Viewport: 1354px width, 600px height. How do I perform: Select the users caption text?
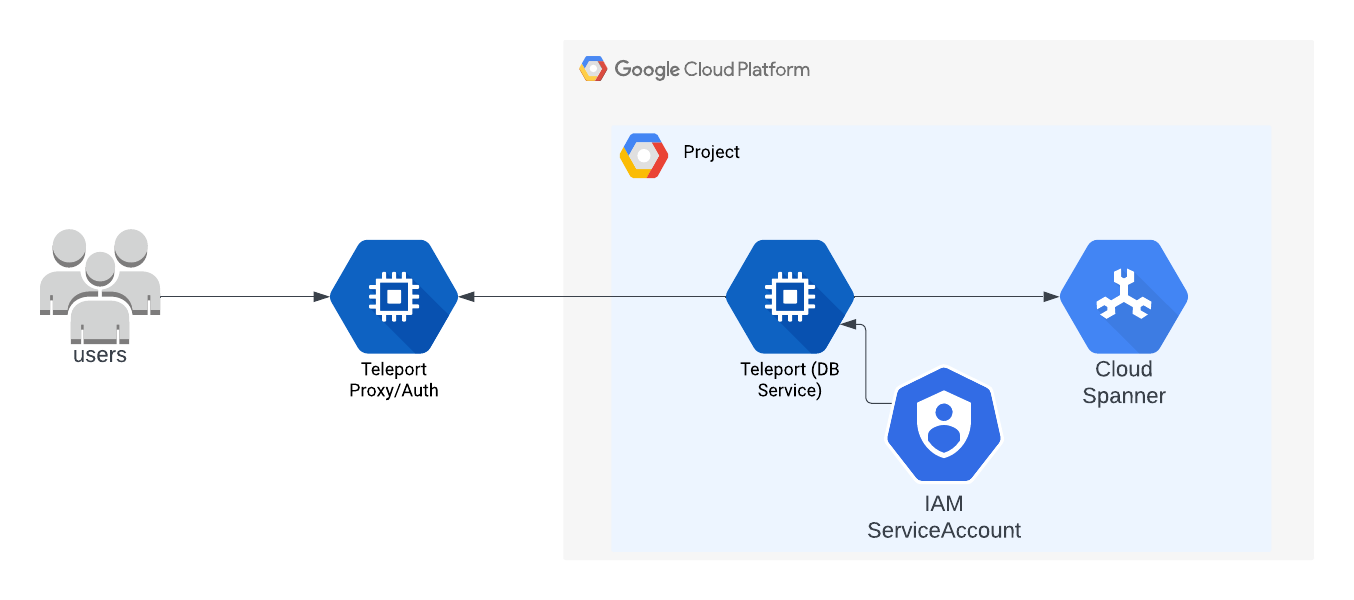pyautogui.click(x=98, y=354)
